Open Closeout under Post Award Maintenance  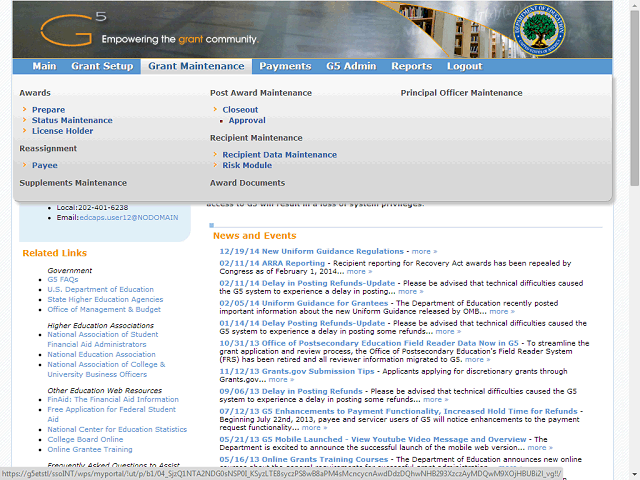(x=240, y=110)
